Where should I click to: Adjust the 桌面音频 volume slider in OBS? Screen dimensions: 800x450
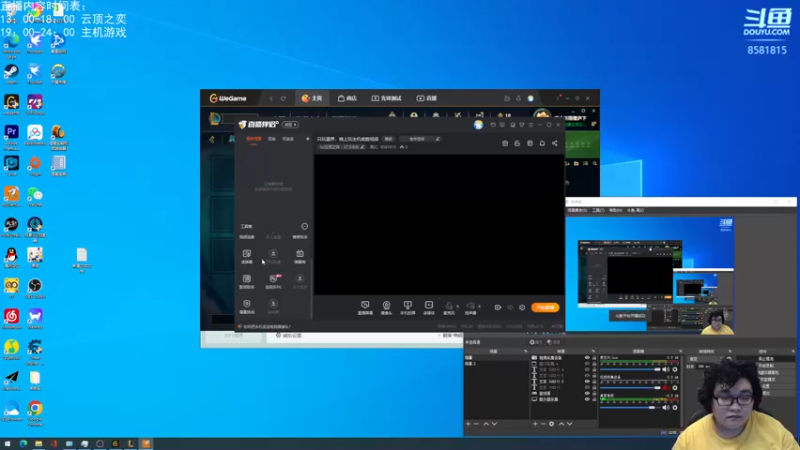point(630,408)
